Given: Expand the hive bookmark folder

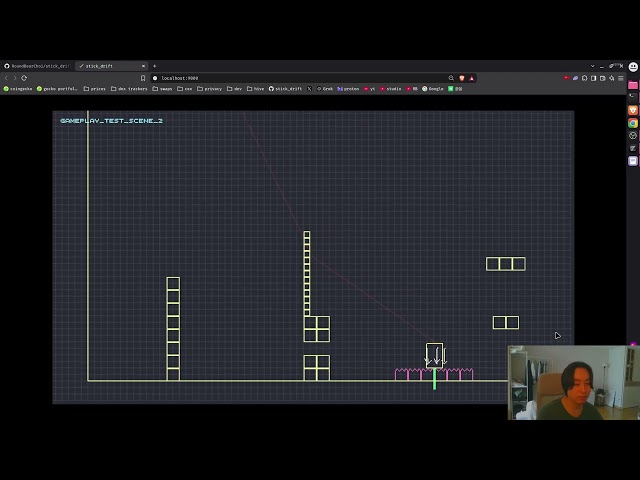Looking at the screenshot, I should [256, 89].
